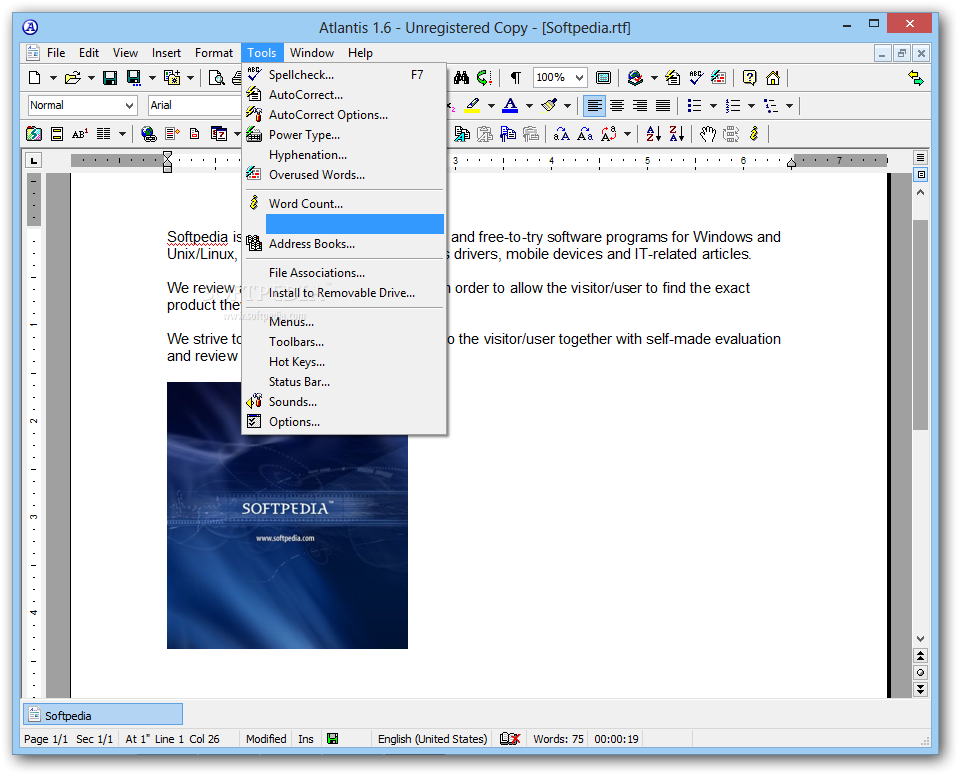Image resolution: width=959 pixels, height=775 pixels.
Task: Expand the highlight color dropdown arrow
Action: coord(491,106)
